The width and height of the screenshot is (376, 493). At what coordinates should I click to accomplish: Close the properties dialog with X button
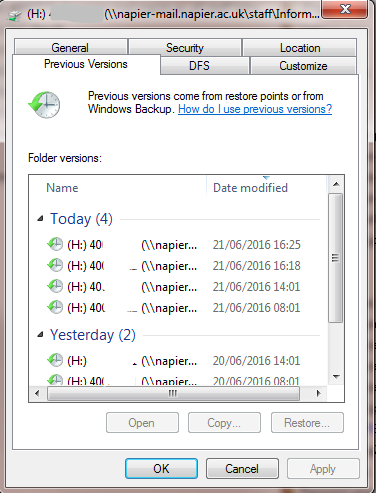(345, 9)
